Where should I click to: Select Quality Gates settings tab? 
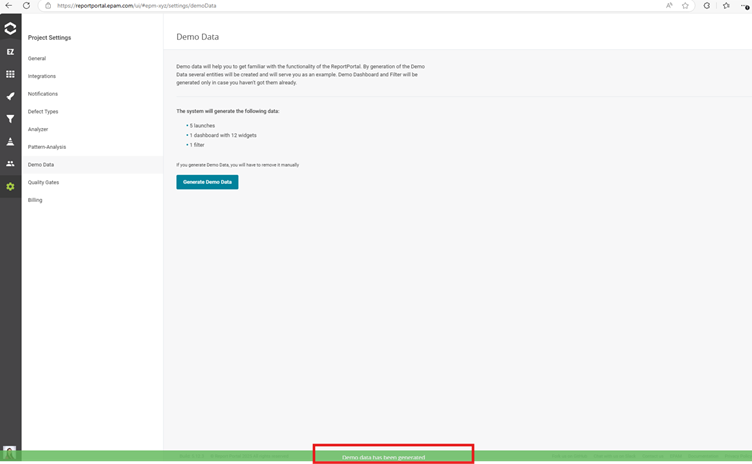pyautogui.click(x=43, y=182)
